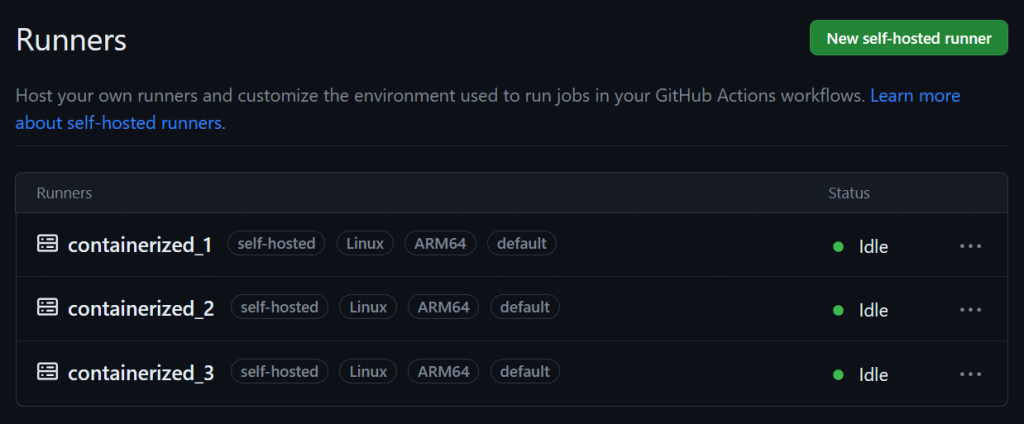The image size is (1024, 424).
Task: Open the three-dot menu for containerized_1
Action: (x=970, y=246)
